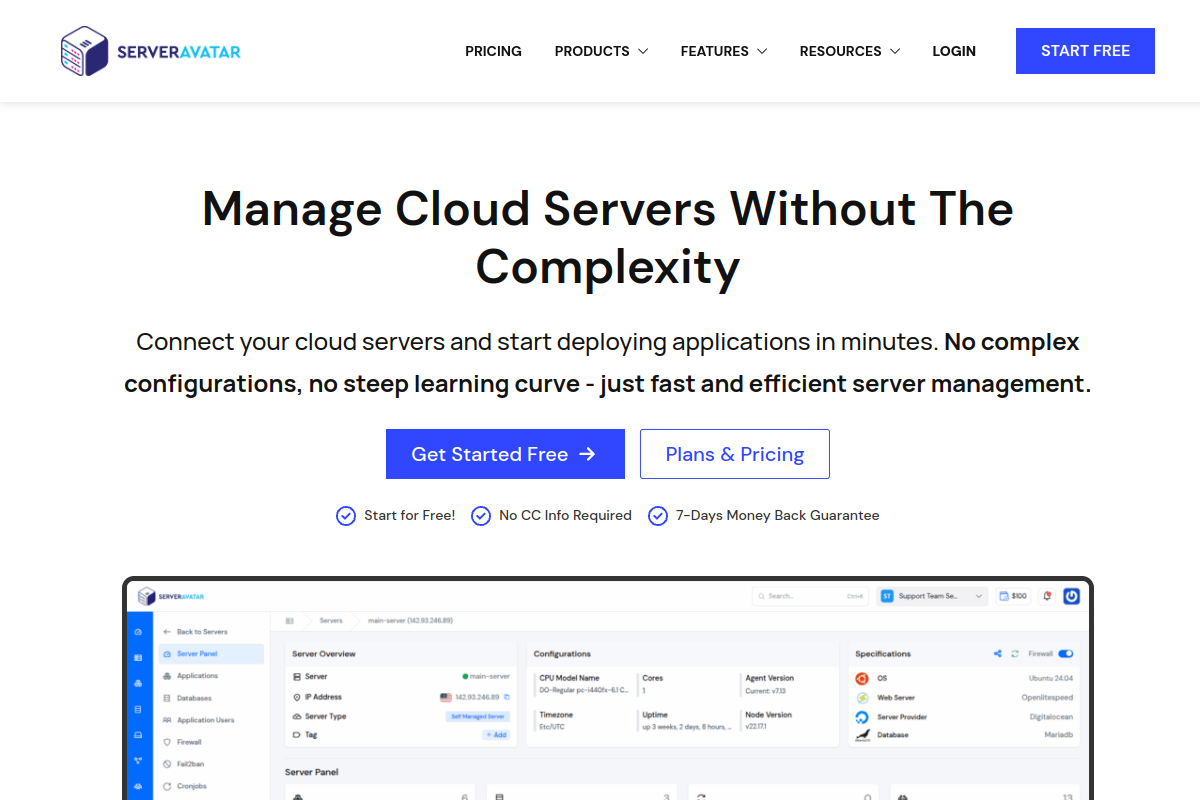Click the Ubuntu OS icon
This screenshot has width=1200, height=800.
[x=862, y=678]
